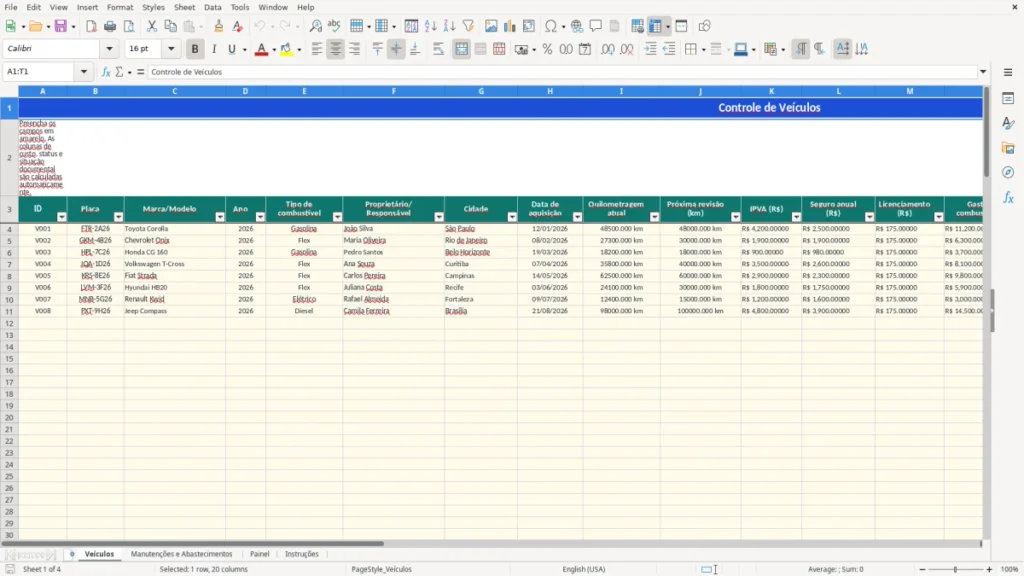Open sidebar Properties panel icon
The image size is (1024, 576).
[1008, 98]
